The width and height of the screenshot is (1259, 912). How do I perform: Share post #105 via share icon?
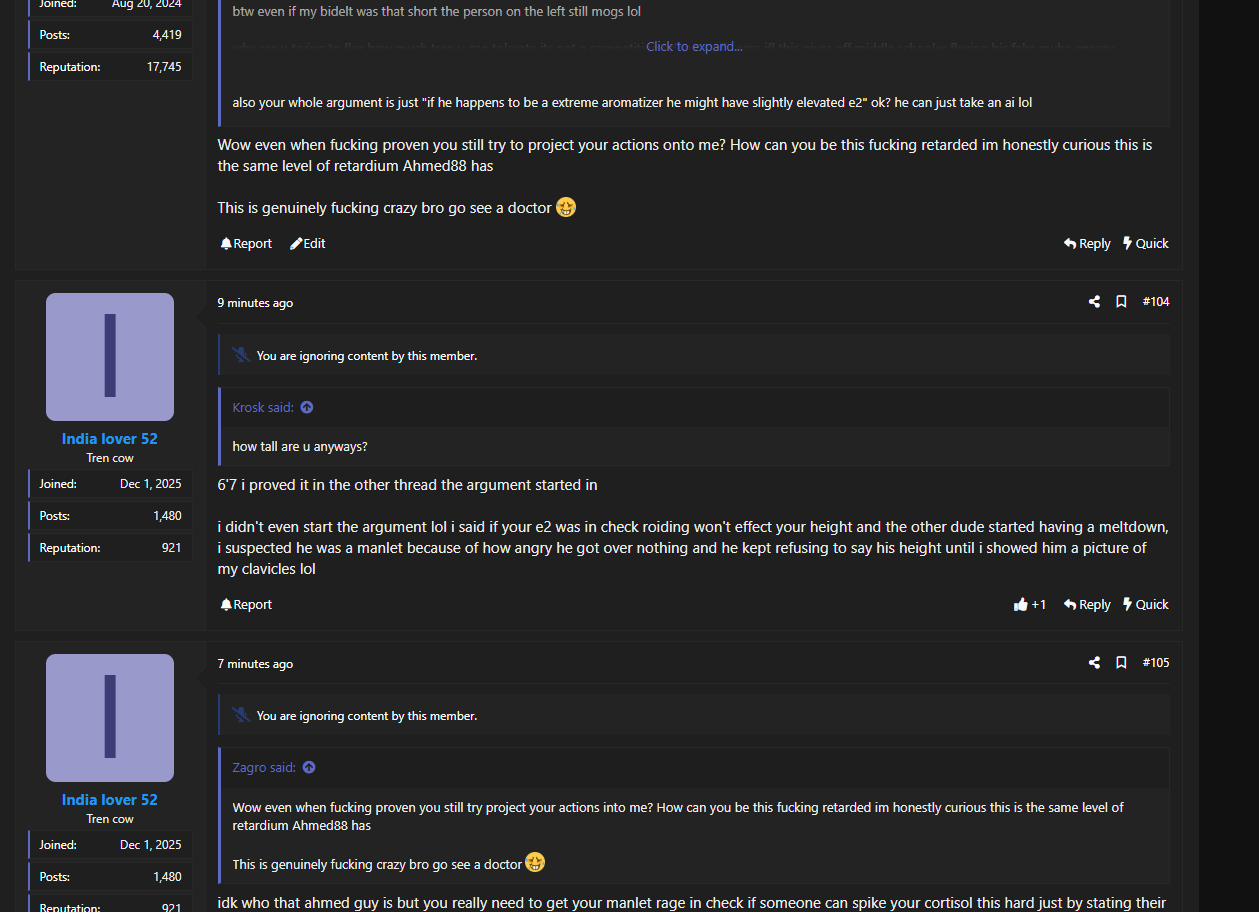pyautogui.click(x=1094, y=663)
